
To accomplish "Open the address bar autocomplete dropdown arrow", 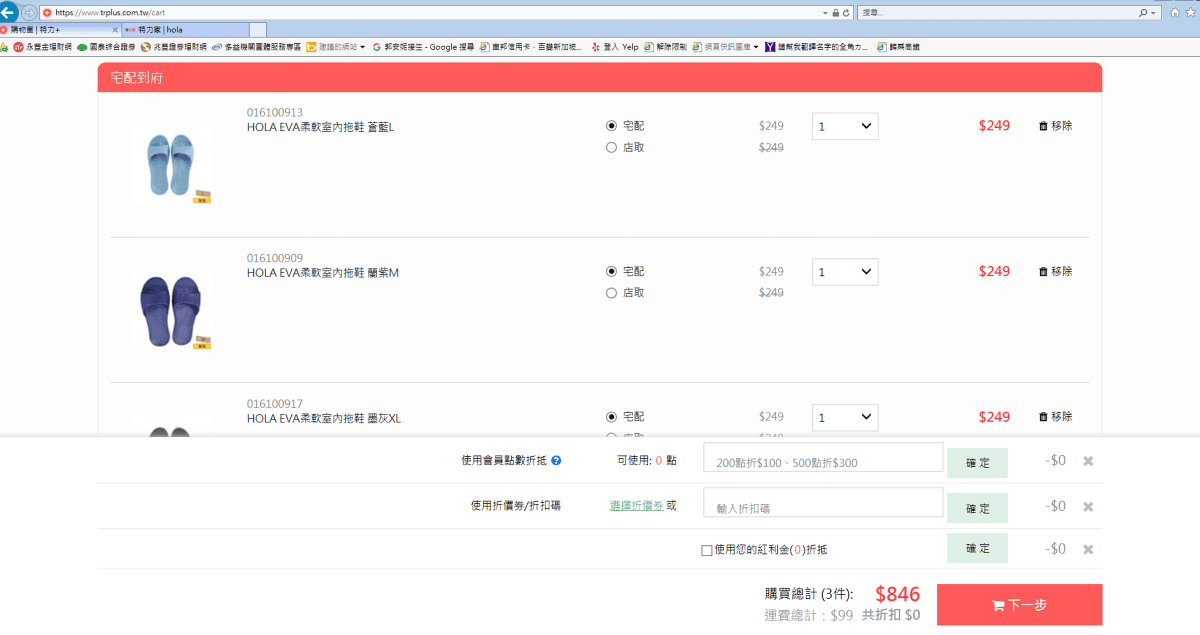I will (x=826, y=13).
